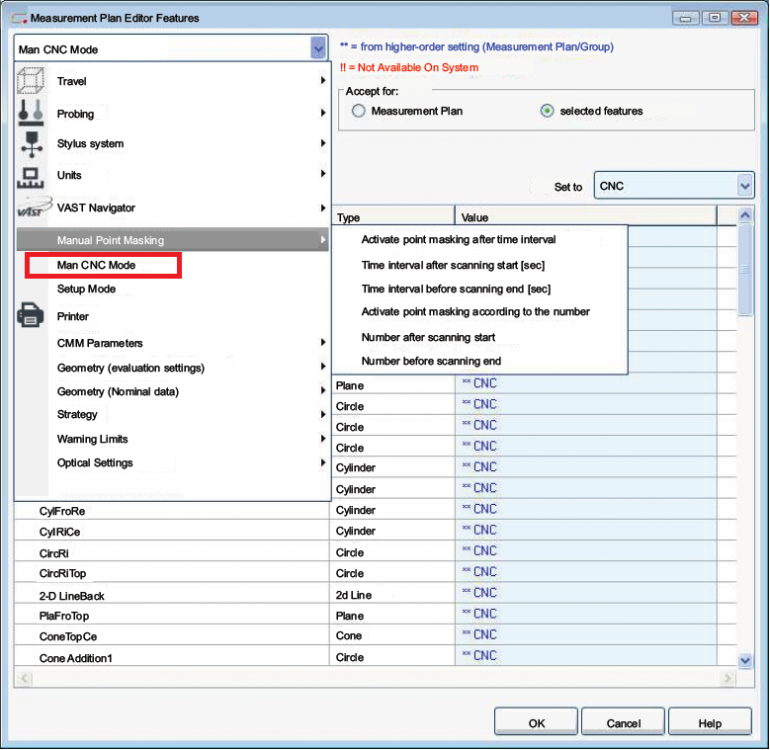Click the vertical scrollbar down arrow
This screenshot has height=750, width=770.
[x=744, y=659]
